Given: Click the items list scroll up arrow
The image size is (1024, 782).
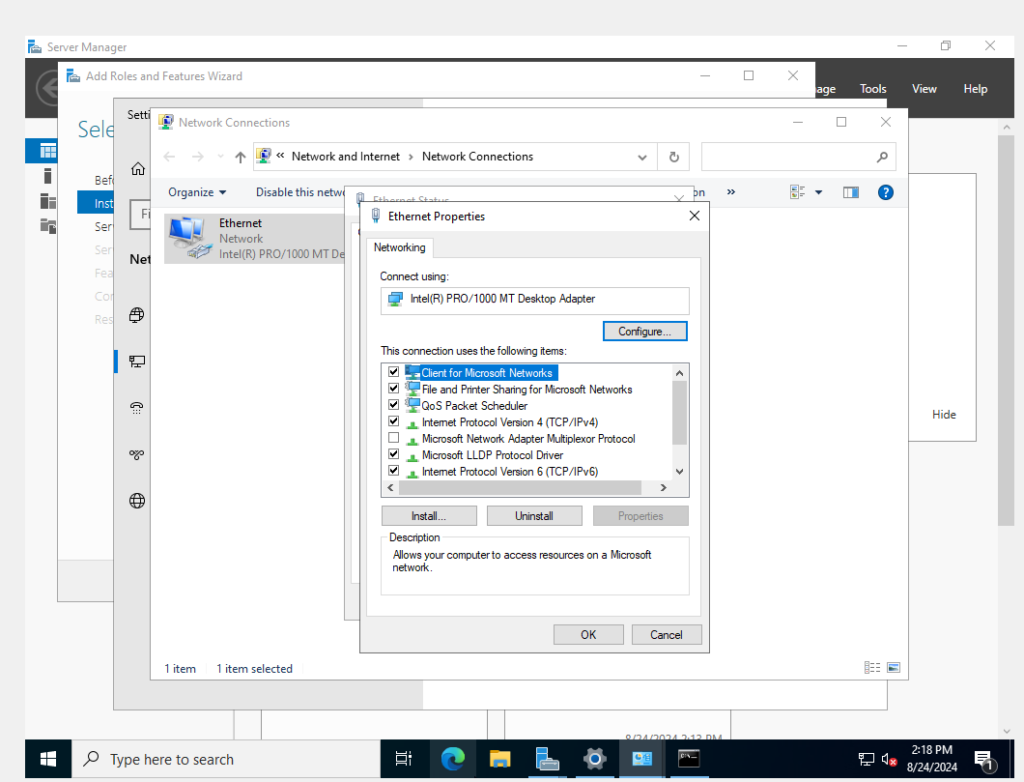Looking at the screenshot, I should [679, 373].
